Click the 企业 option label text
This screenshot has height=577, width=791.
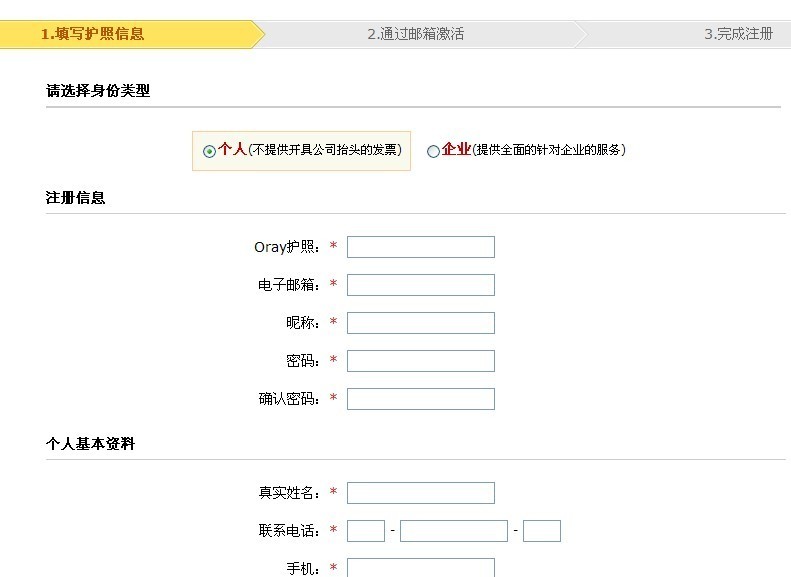(x=456, y=149)
